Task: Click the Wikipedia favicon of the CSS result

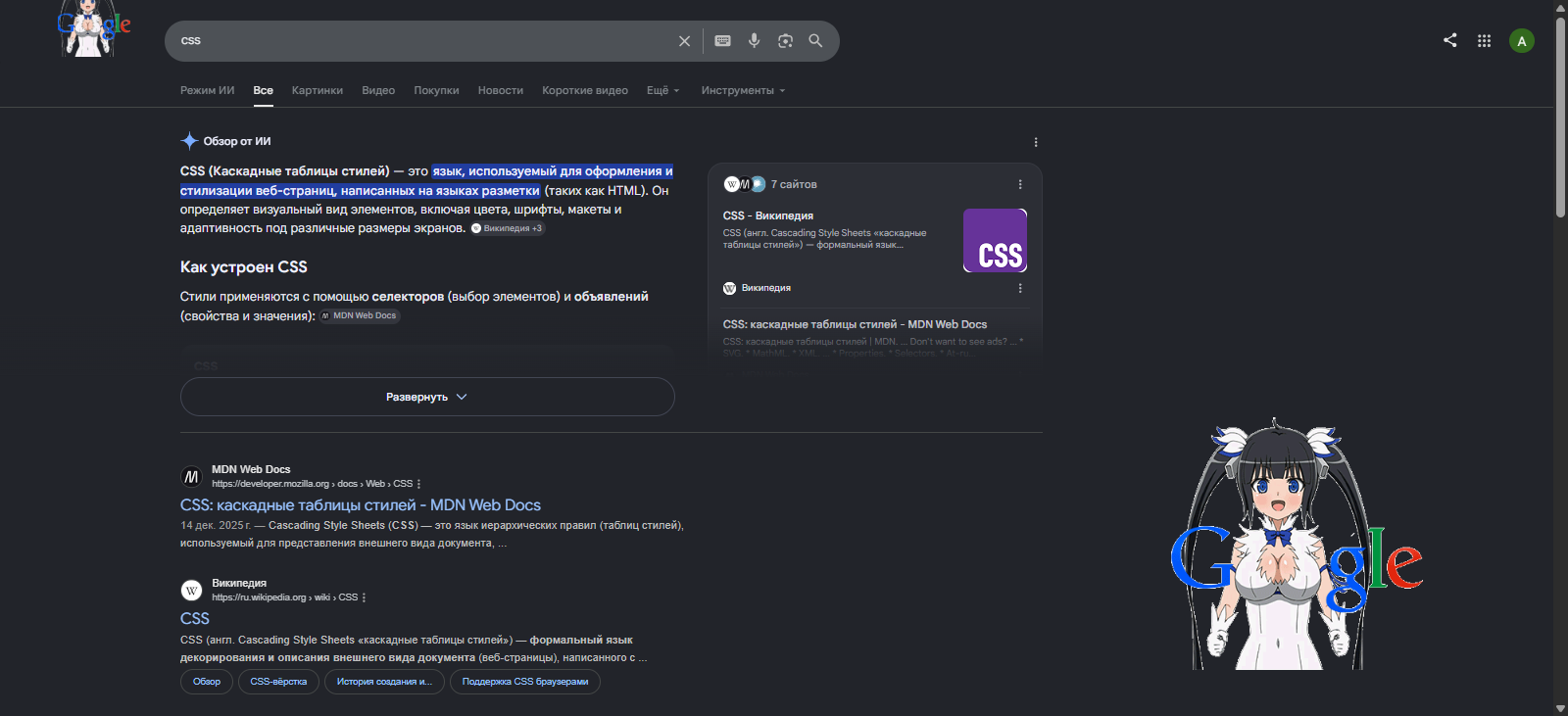Action: click(192, 591)
